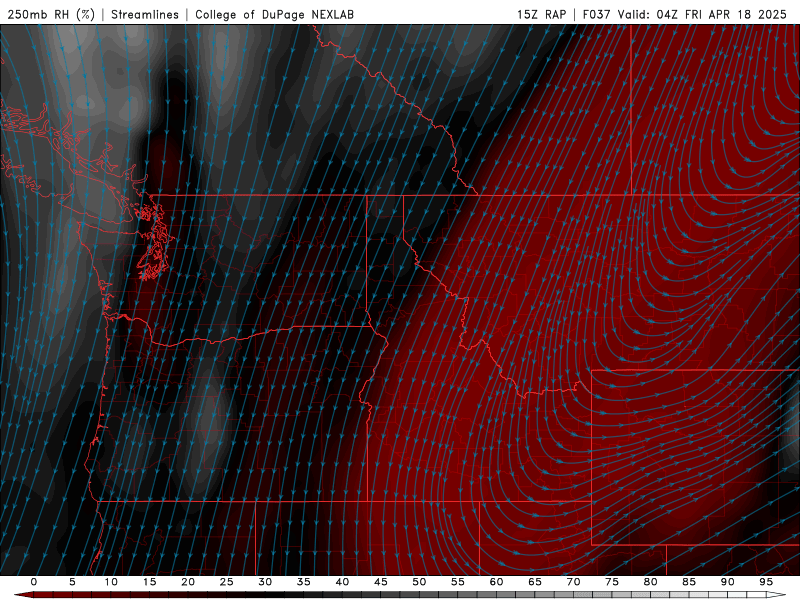800x600 pixels.
Task: Click 'College of DuPage NEXLAB' text
Action: (x=274, y=14)
